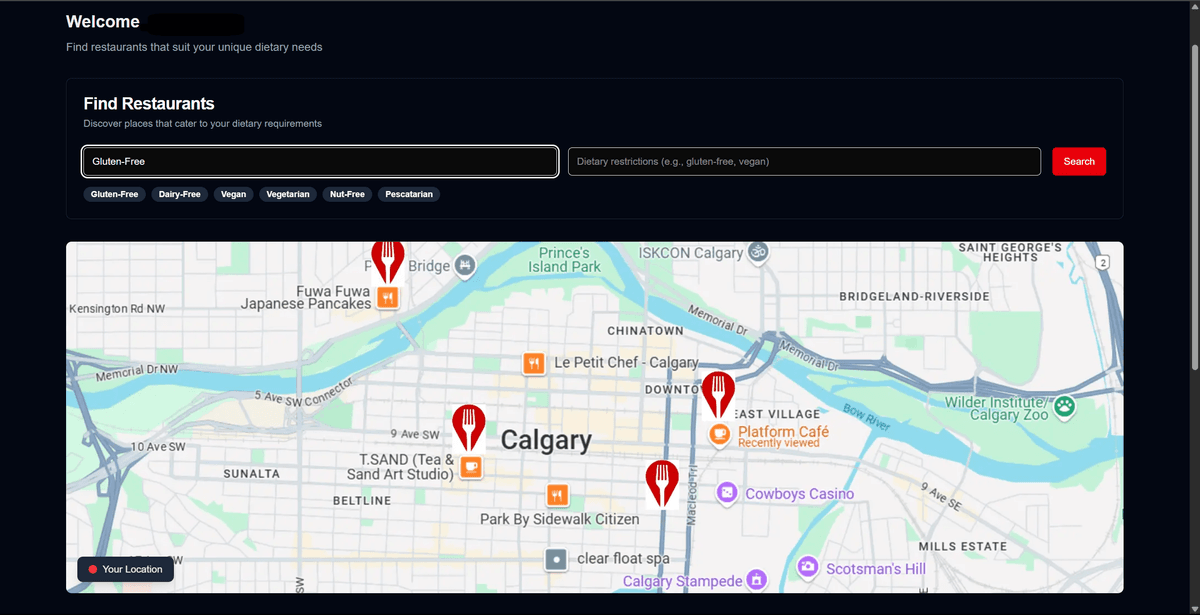Viewport: 1200px width, 615px height.
Task: Click the dietary restrictions input field
Action: [804, 161]
